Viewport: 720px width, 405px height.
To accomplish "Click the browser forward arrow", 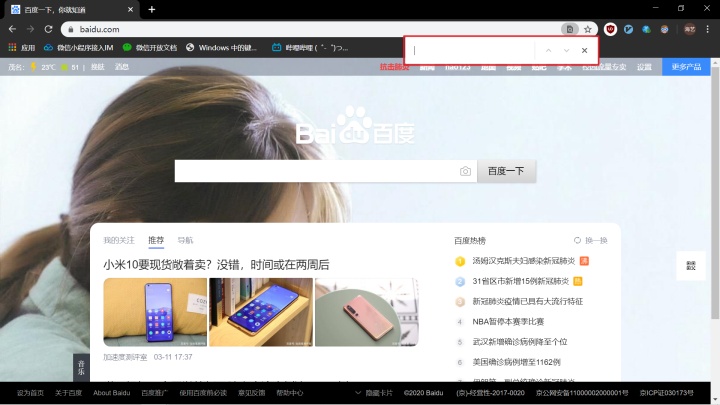I will (x=30, y=29).
